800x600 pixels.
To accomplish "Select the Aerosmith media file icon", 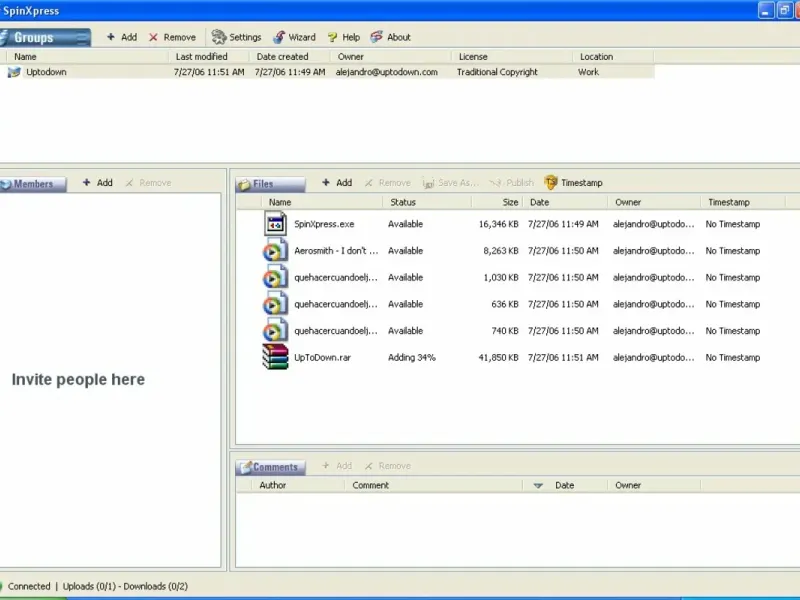I will coord(276,251).
